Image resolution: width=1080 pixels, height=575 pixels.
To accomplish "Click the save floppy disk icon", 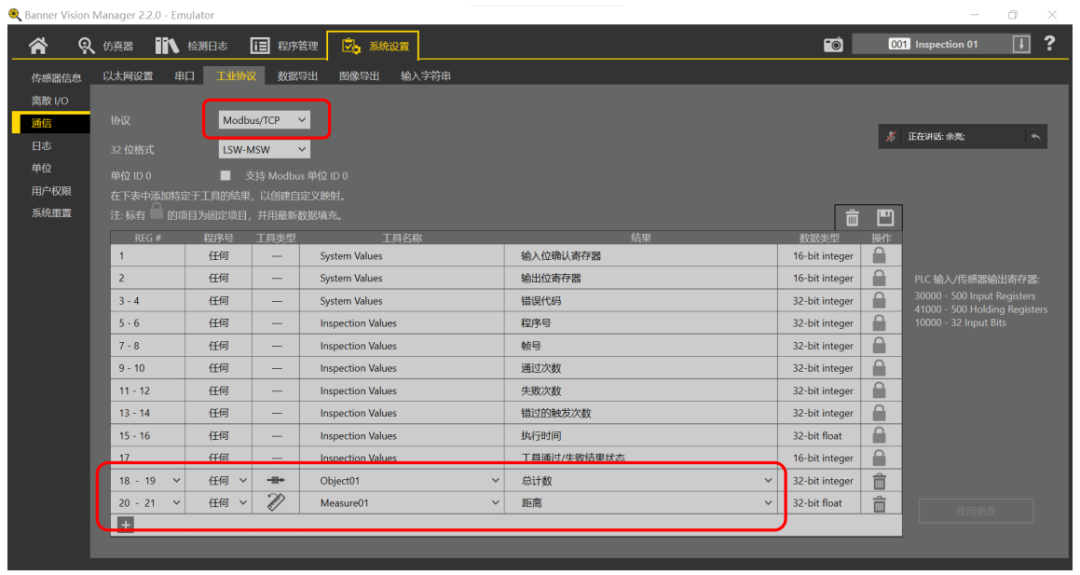I will point(884,218).
